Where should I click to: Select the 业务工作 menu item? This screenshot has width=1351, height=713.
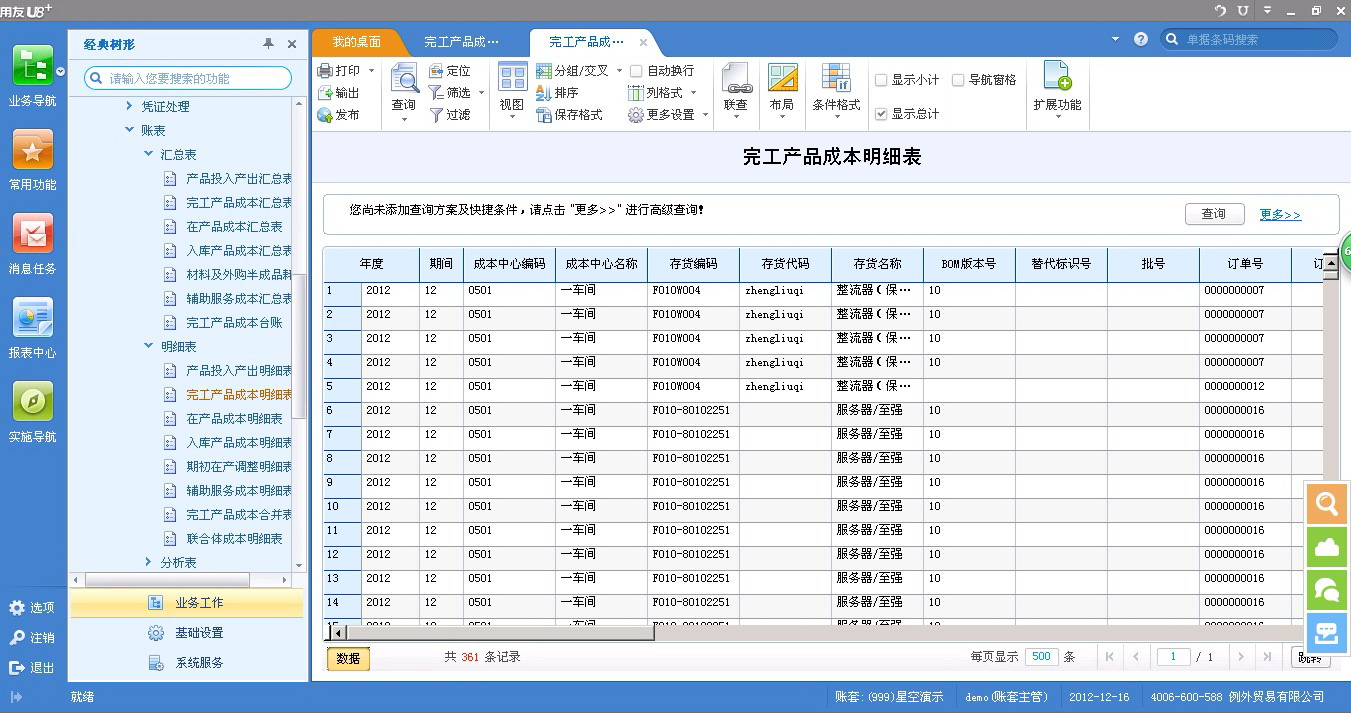click(187, 603)
